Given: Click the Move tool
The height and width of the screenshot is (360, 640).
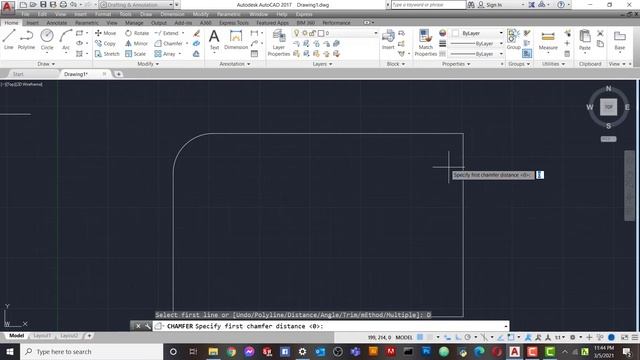Looking at the screenshot, I should [105, 33].
